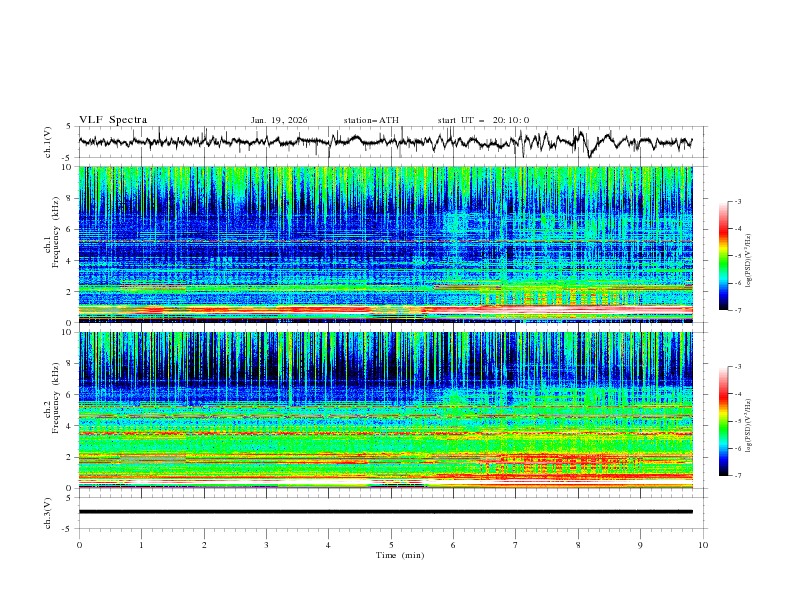
Task: Click the ch.3 flat black voltage trace
Action: point(385,512)
